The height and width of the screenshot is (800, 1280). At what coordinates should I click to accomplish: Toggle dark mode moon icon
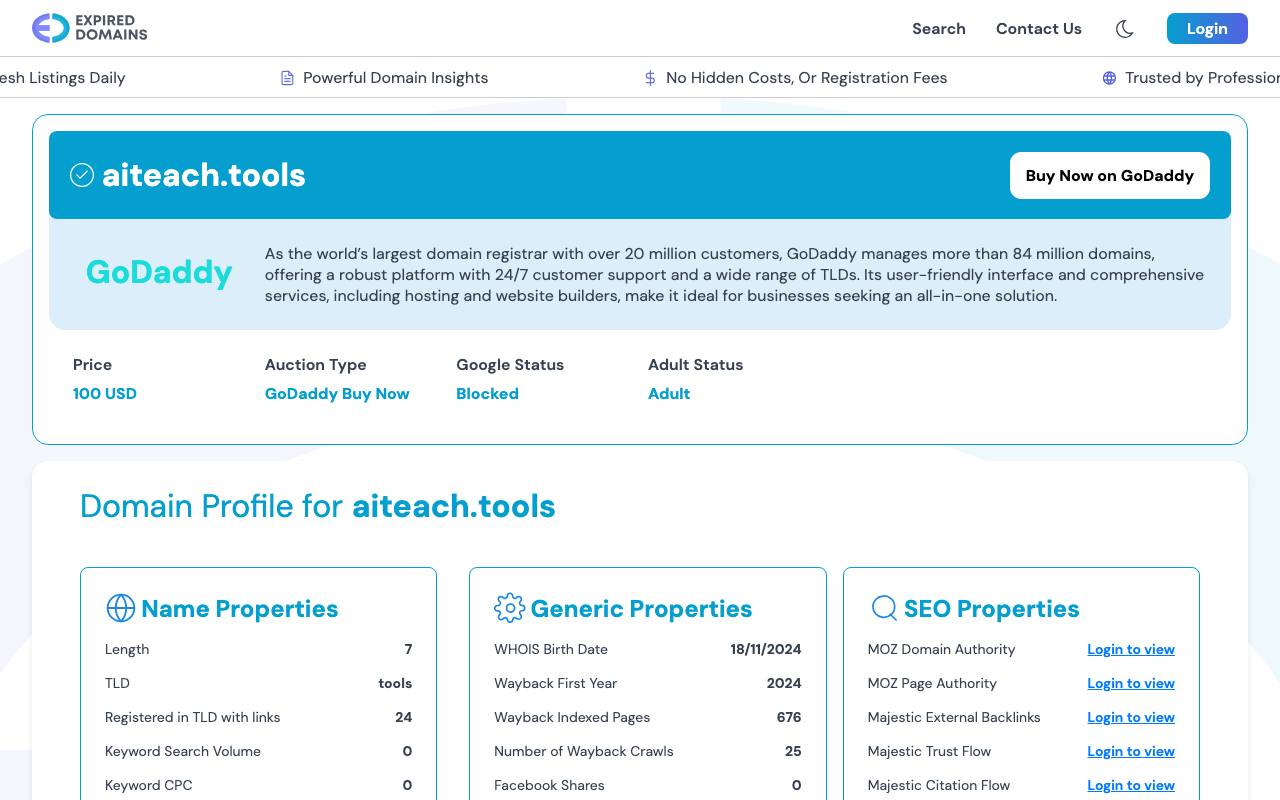coord(1124,29)
